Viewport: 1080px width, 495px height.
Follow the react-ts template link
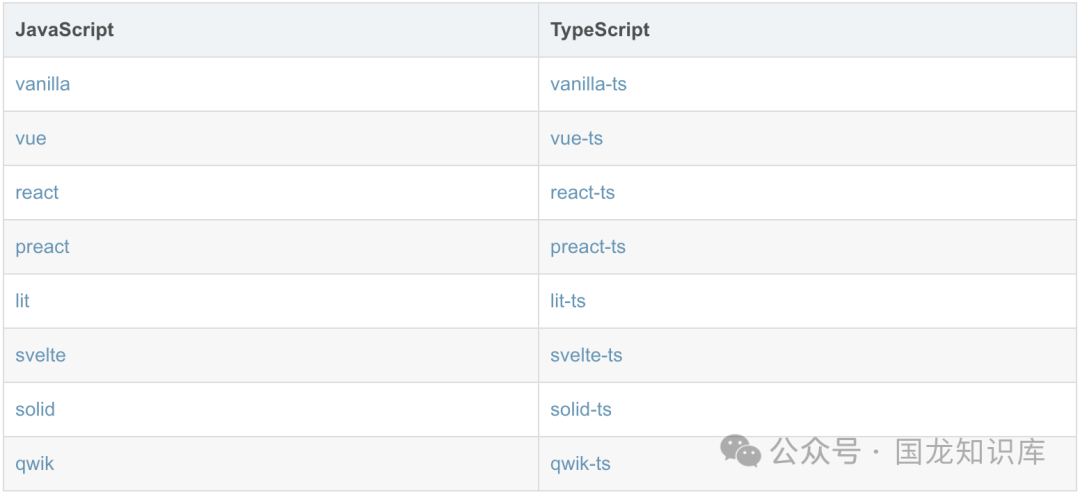click(x=582, y=192)
